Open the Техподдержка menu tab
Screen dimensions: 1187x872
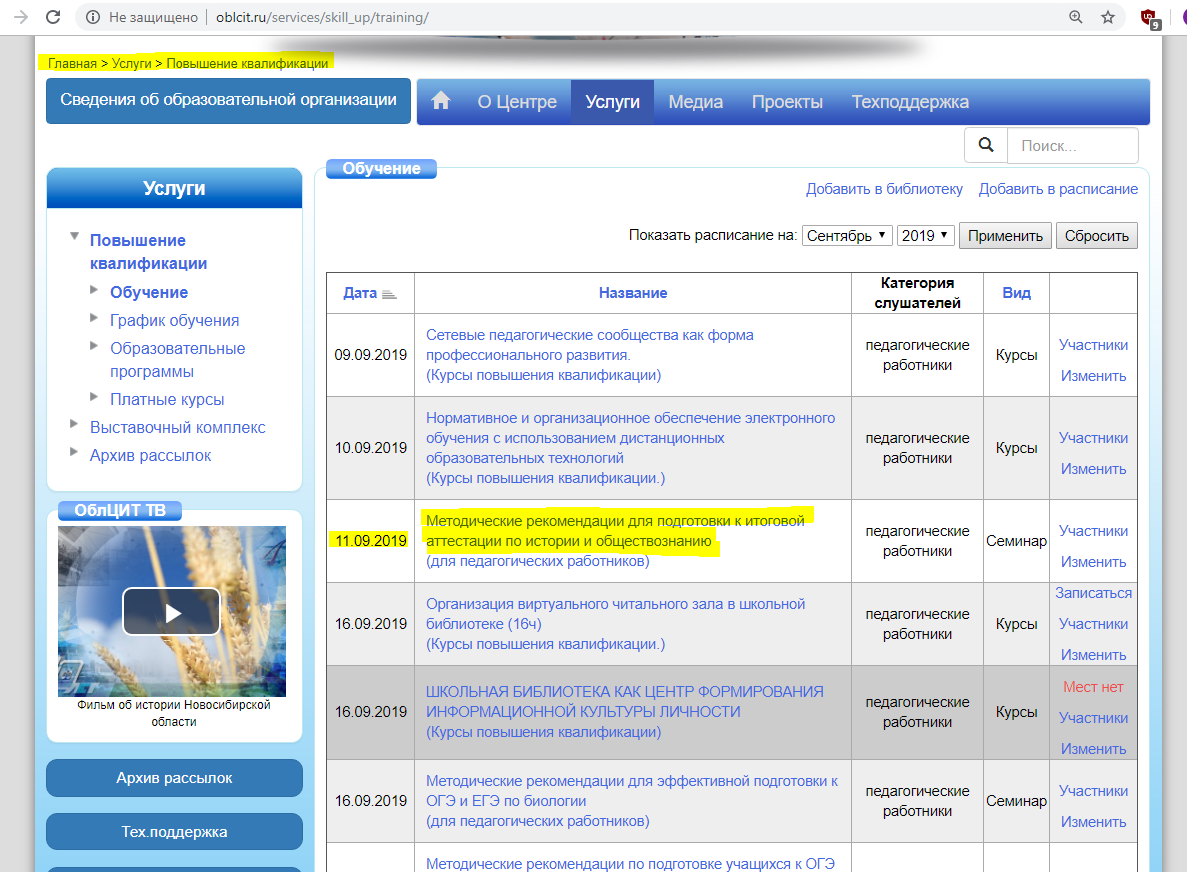point(909,102)
